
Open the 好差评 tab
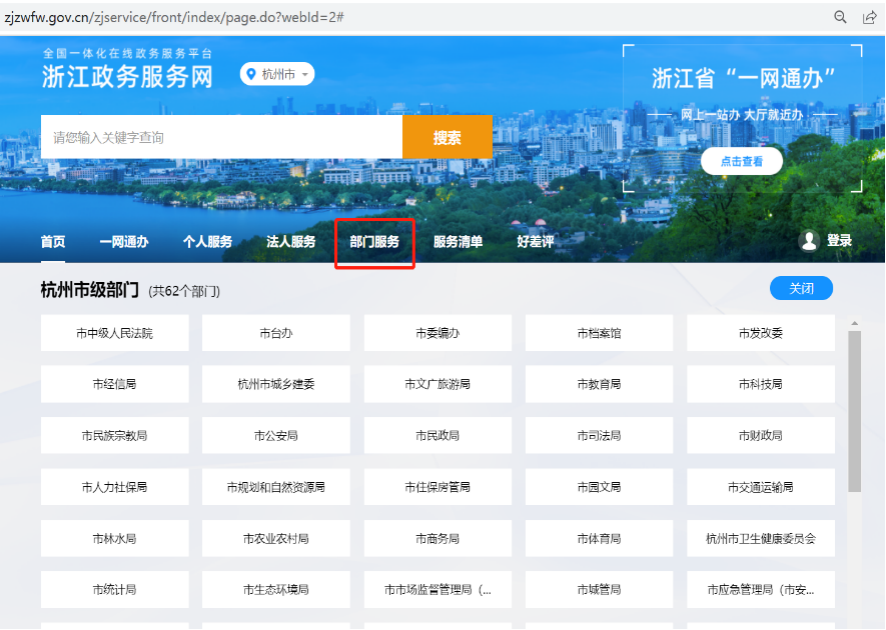pos(535,242)
